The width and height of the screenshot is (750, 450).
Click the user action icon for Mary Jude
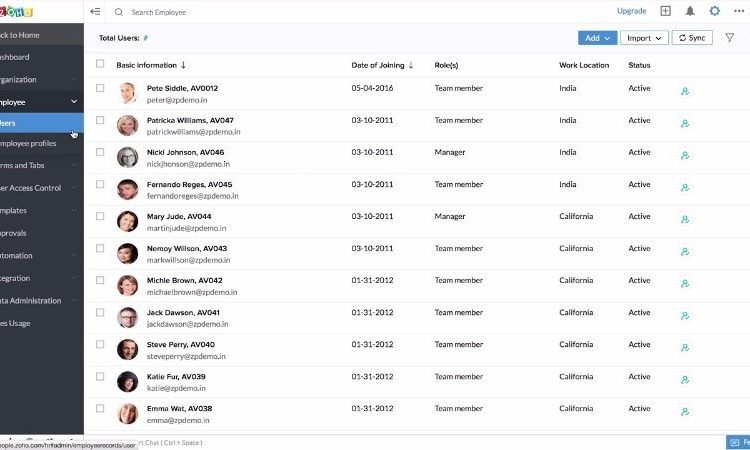point(685,220)
